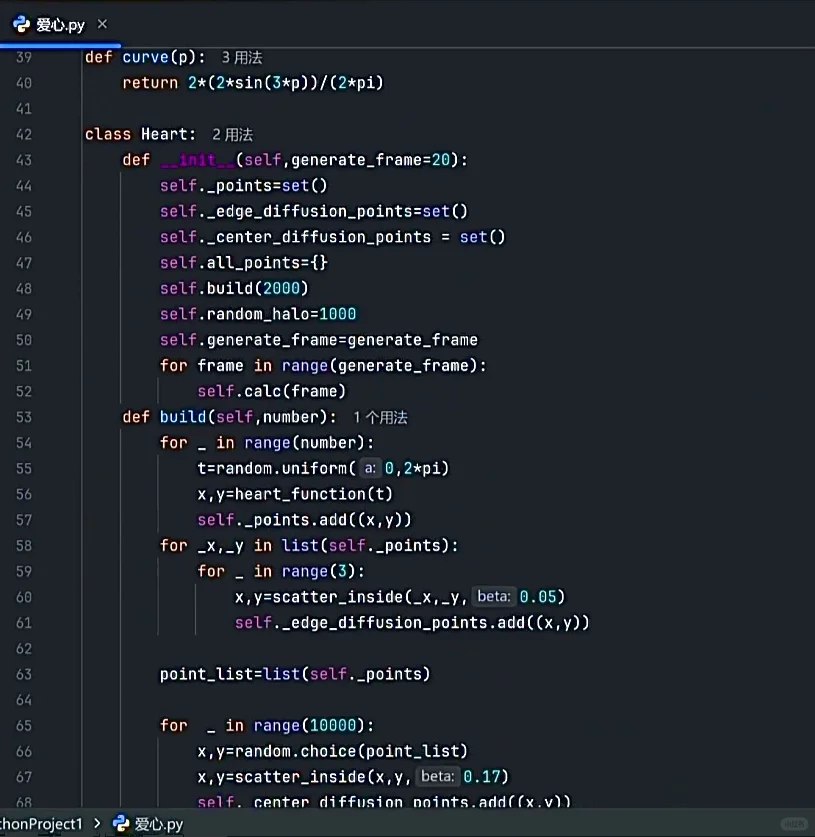Click the 'return 2*(2*sin(3*p))/(2*pi)' line
The width and height of the screenshot is (815, 837).
[253, 83]
